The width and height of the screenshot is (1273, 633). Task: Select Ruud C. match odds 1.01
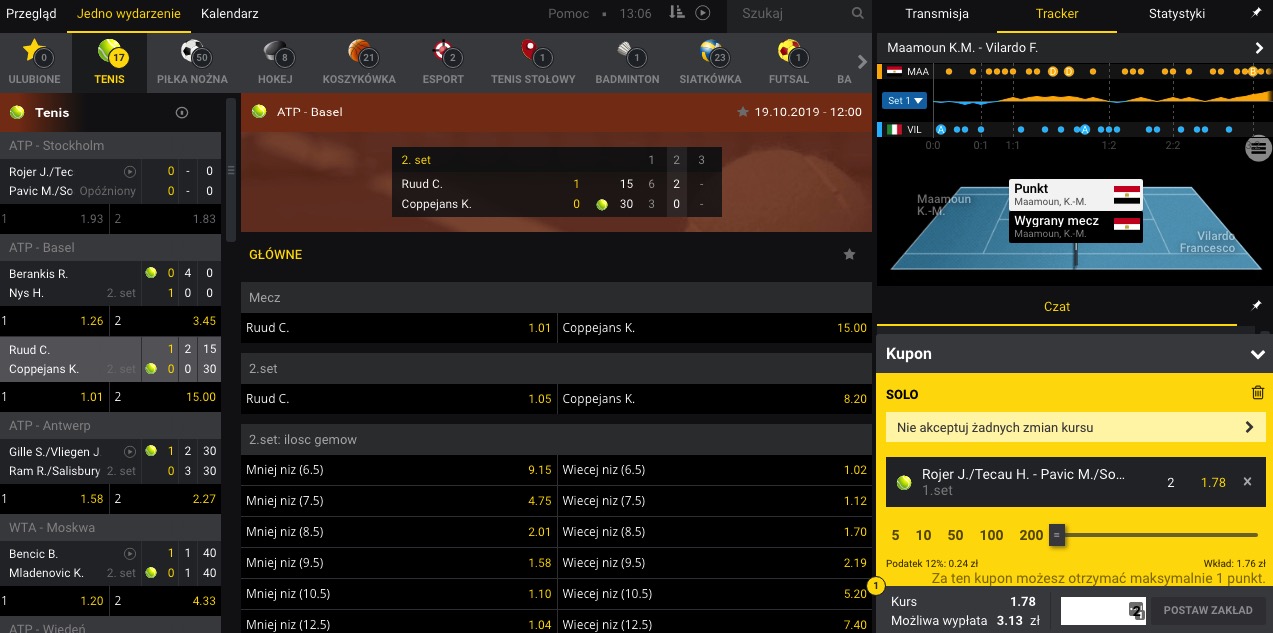click(x=398, y=328)
